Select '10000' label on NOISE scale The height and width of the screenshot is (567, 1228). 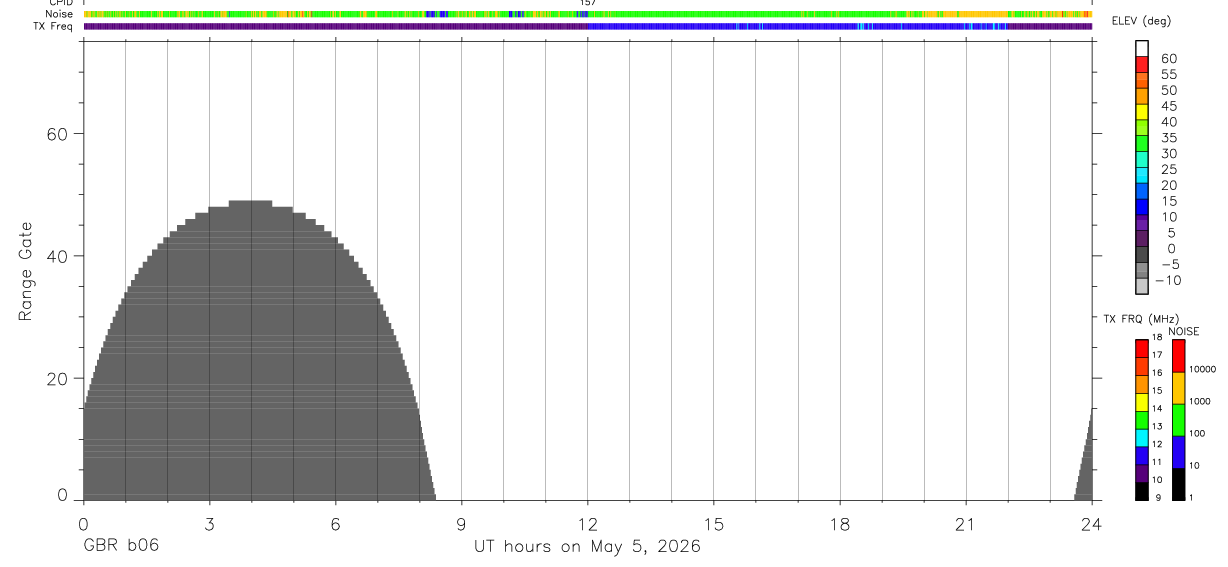click(1202, 369)
